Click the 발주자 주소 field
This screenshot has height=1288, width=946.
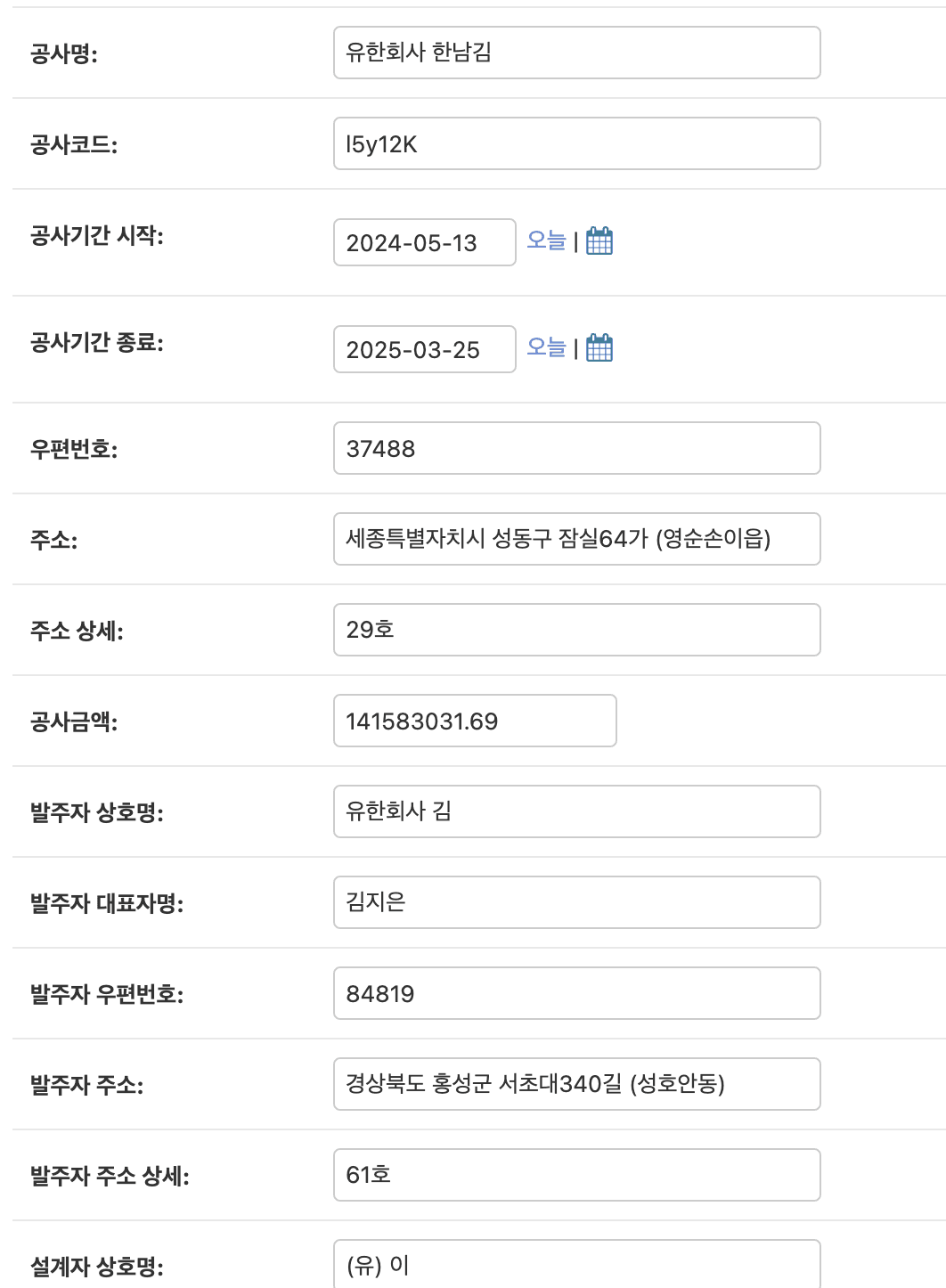(576, 1084)
